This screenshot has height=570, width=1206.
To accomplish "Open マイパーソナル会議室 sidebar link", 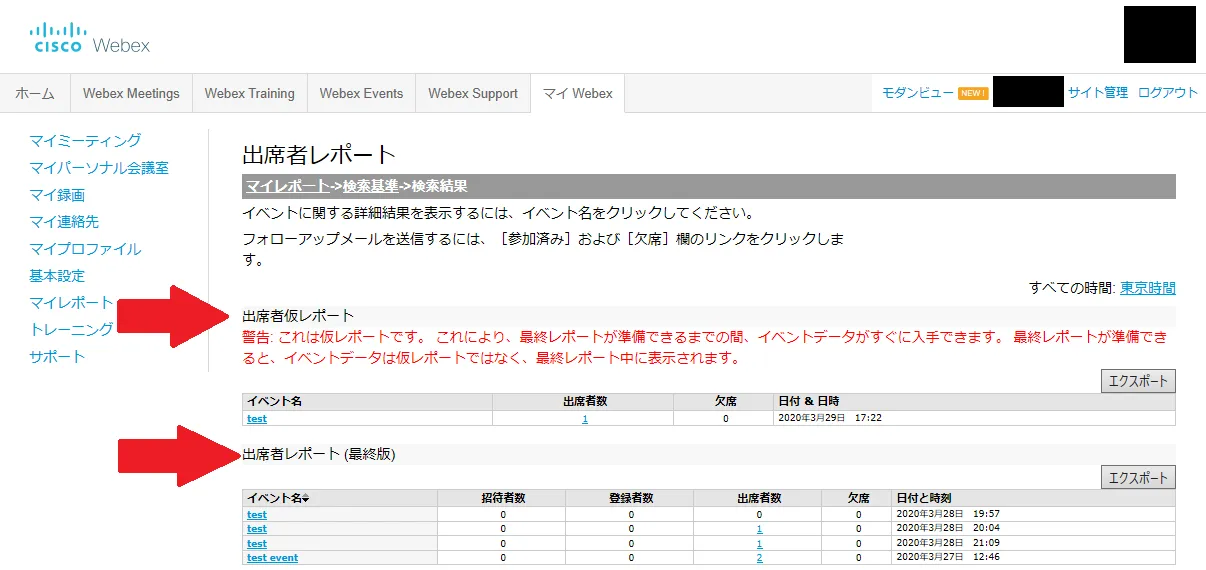I will pos(99,167).
